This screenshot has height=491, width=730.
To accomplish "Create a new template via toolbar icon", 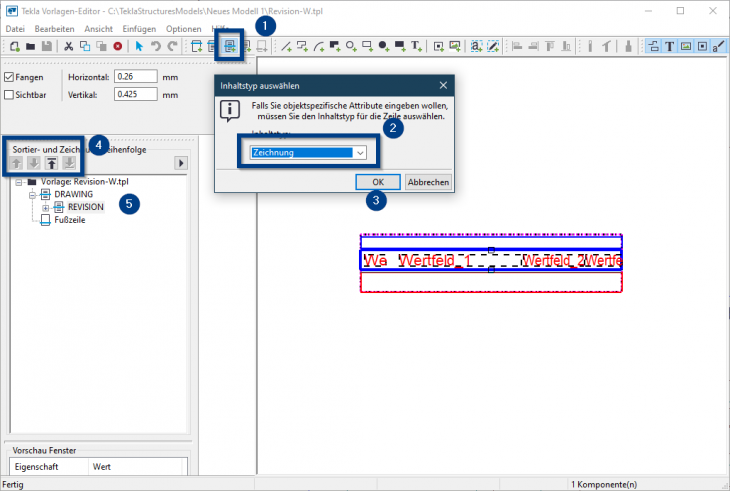I will 14,46.
